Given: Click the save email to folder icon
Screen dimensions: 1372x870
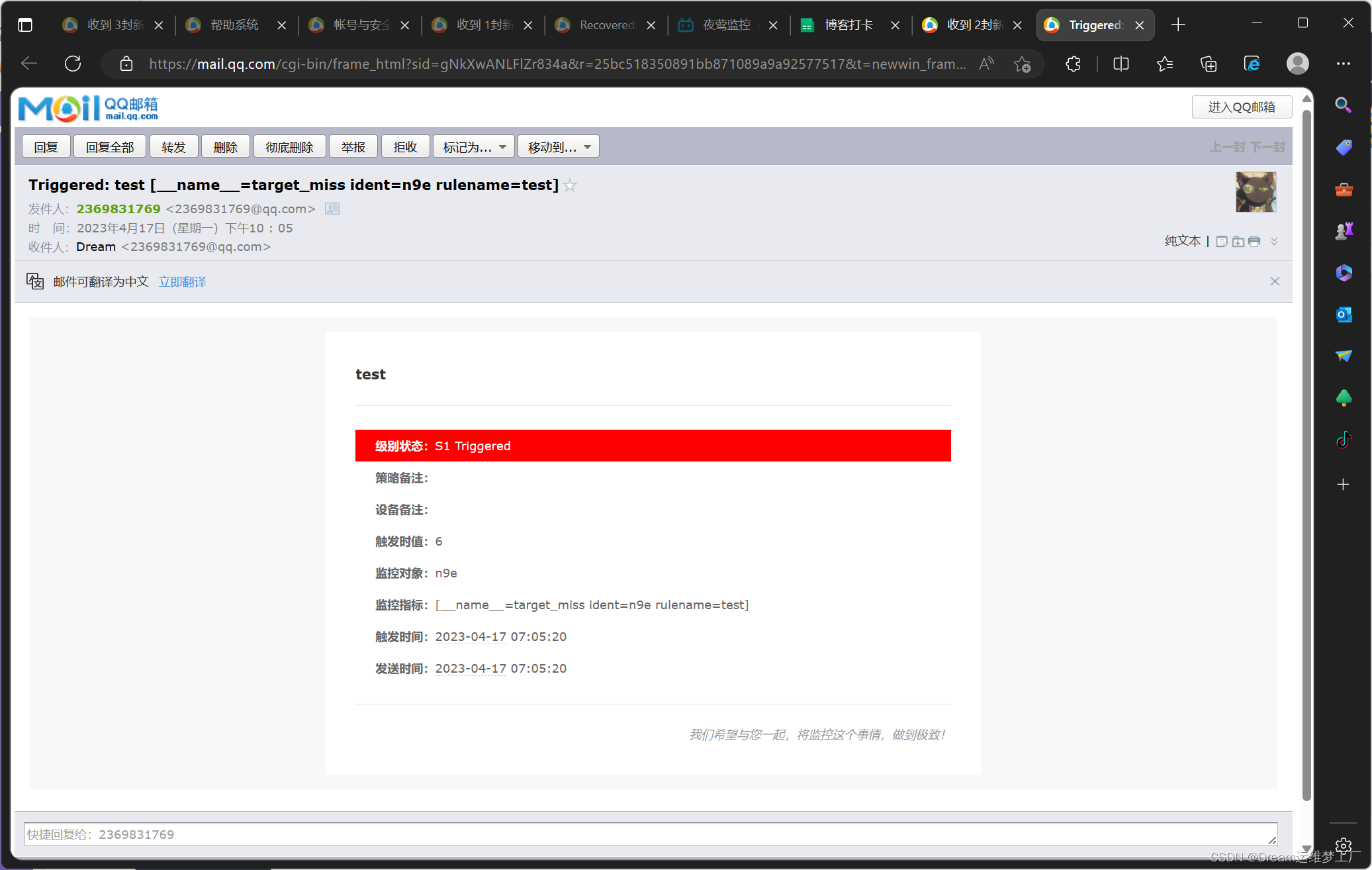Looking at the screenshot, I should pos(1238,242).
